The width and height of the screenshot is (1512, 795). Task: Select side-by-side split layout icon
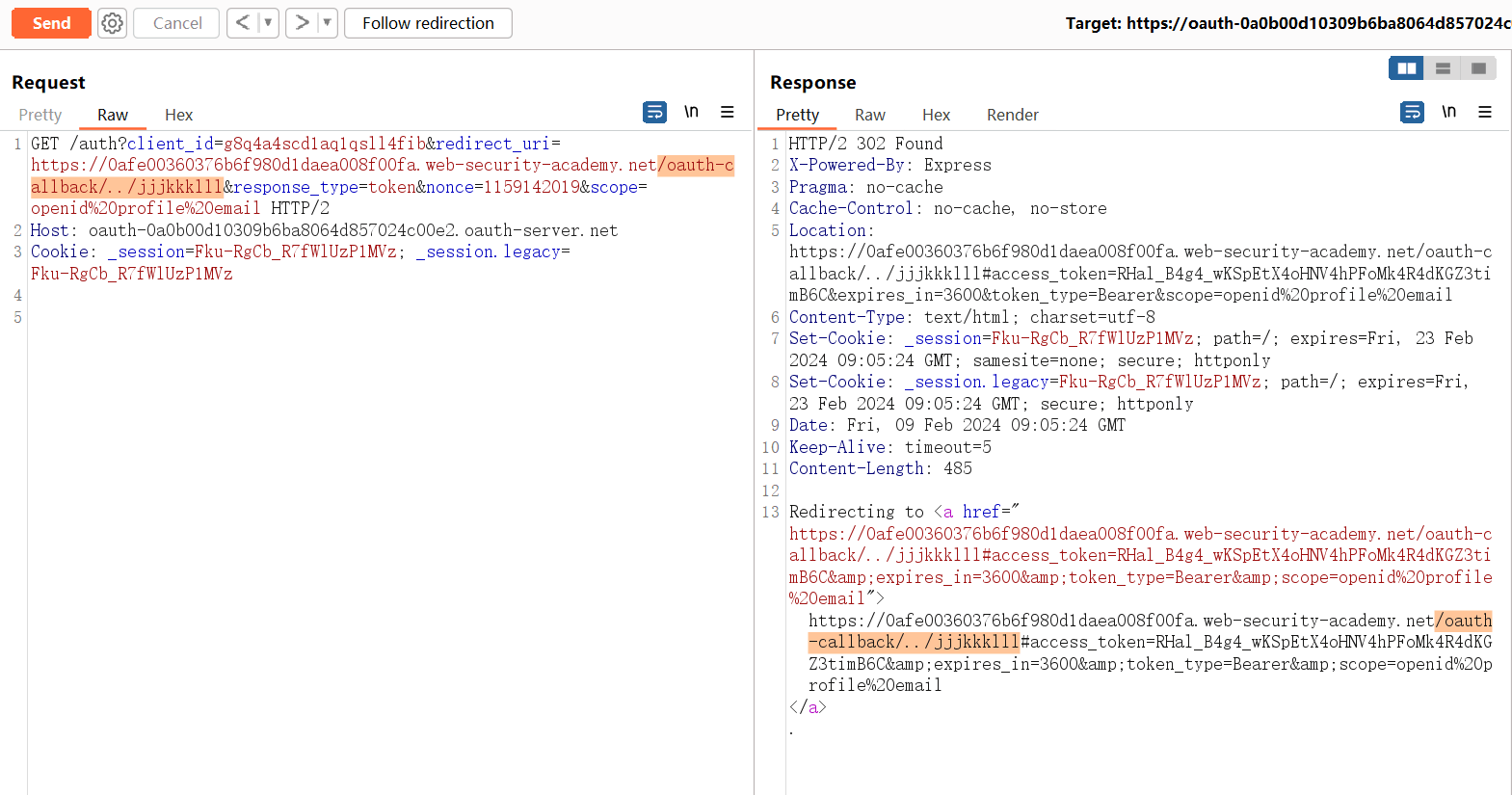(x=1406, y=68)
